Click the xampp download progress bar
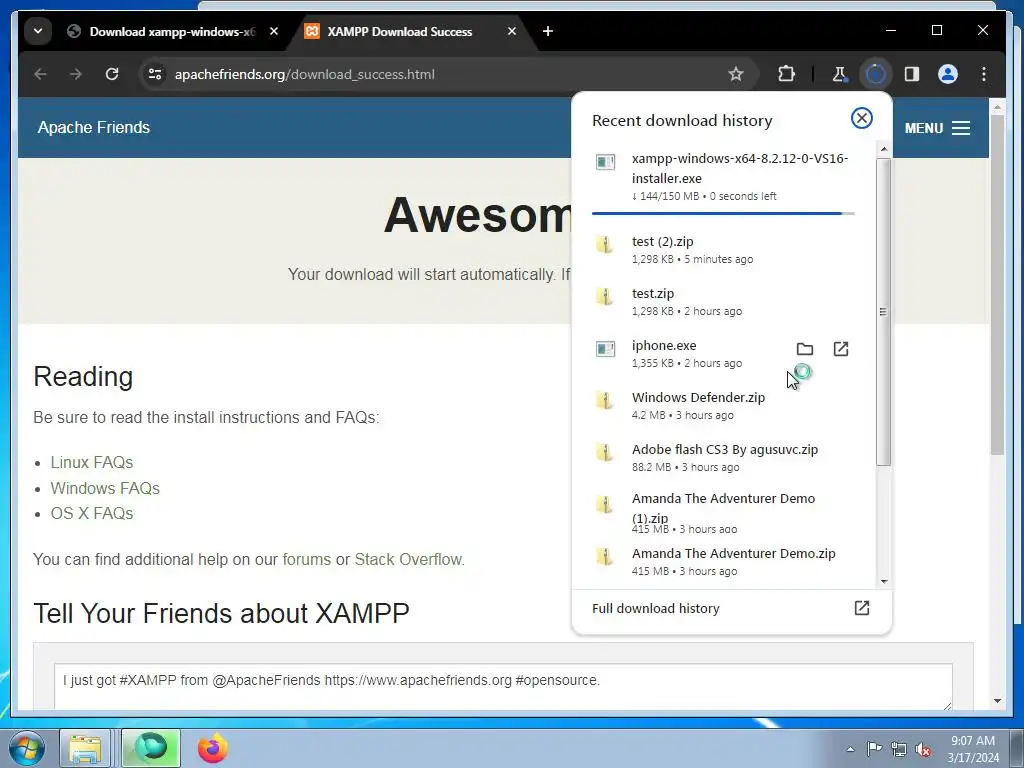Viewport: 1024px width, 768px height. point(723,213)
